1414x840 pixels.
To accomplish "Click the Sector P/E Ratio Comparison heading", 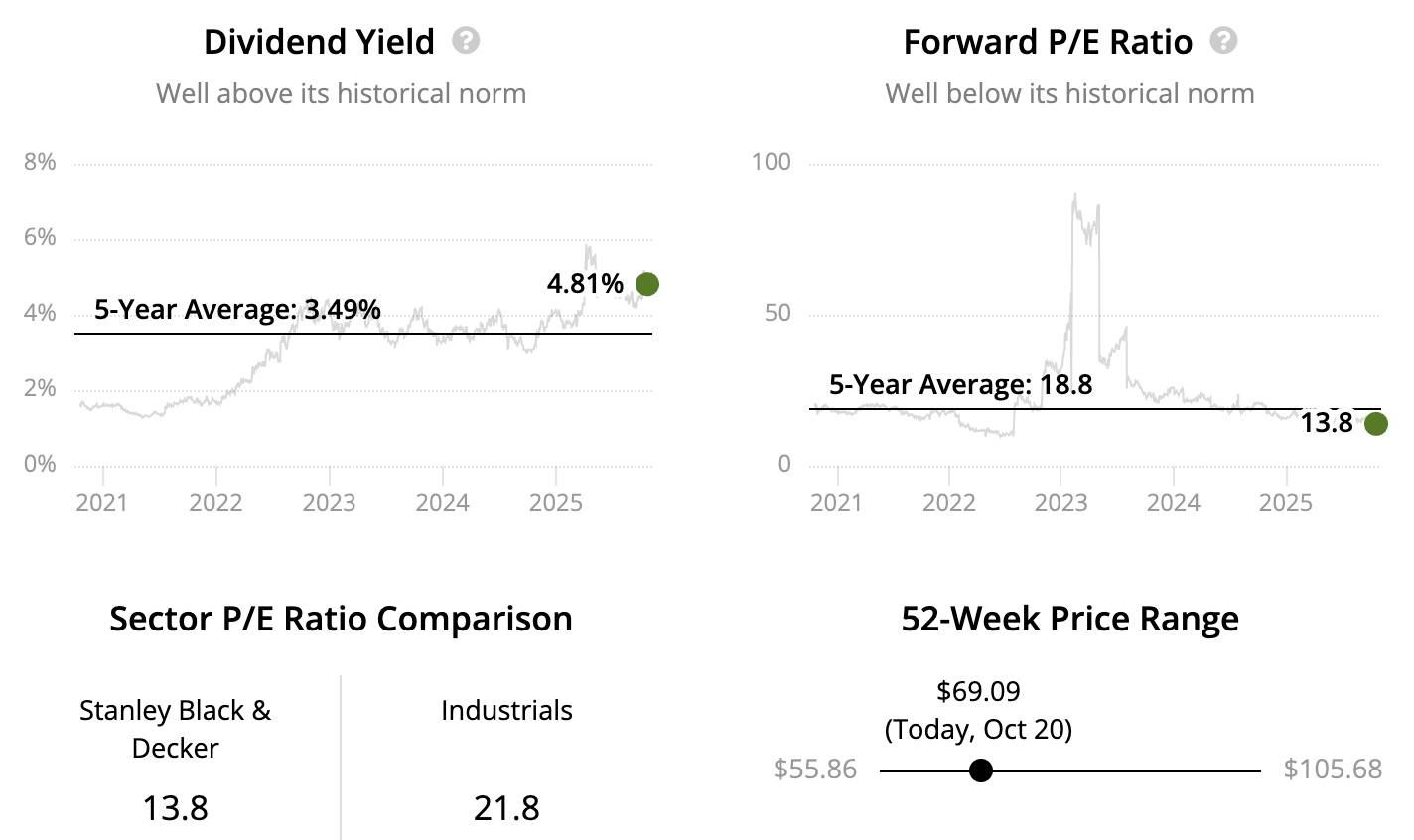I will [341, 619].
